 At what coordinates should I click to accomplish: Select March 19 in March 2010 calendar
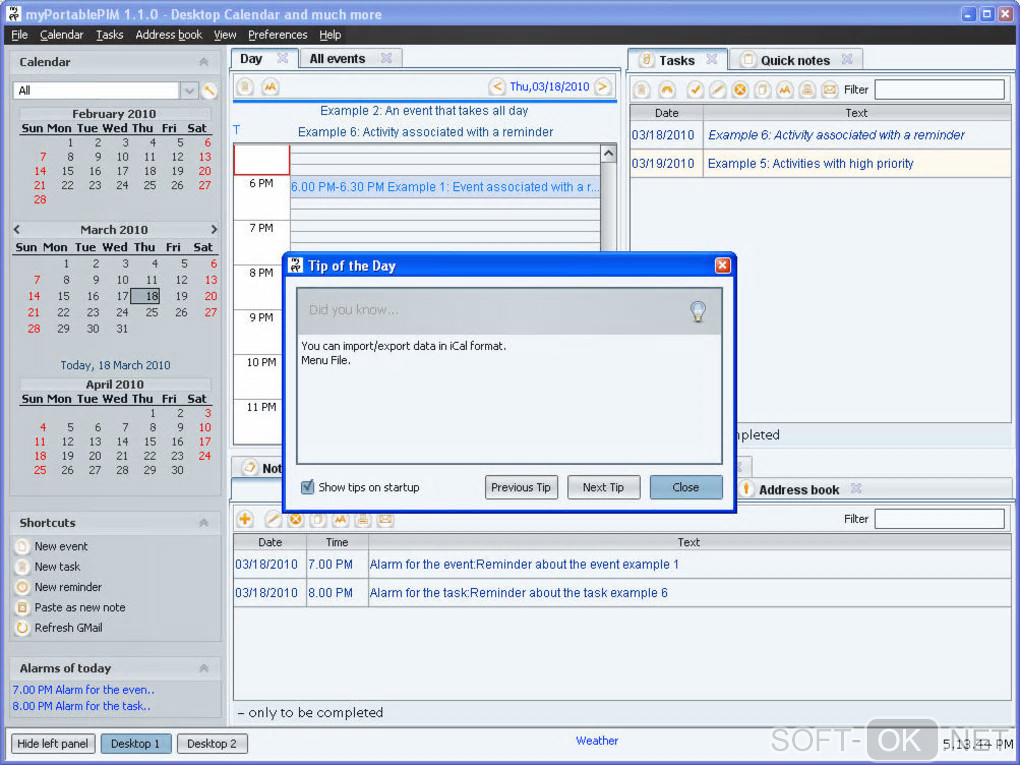pos(181,296)
